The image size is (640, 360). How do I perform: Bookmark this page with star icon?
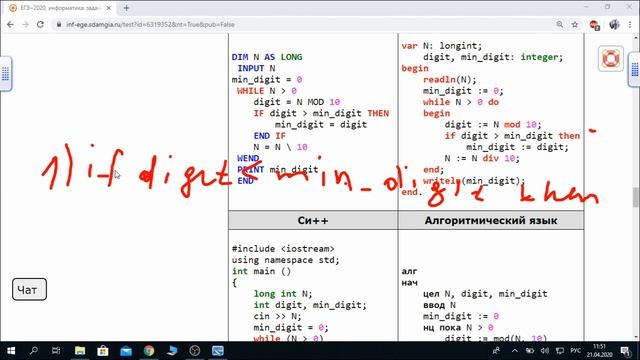575,24
